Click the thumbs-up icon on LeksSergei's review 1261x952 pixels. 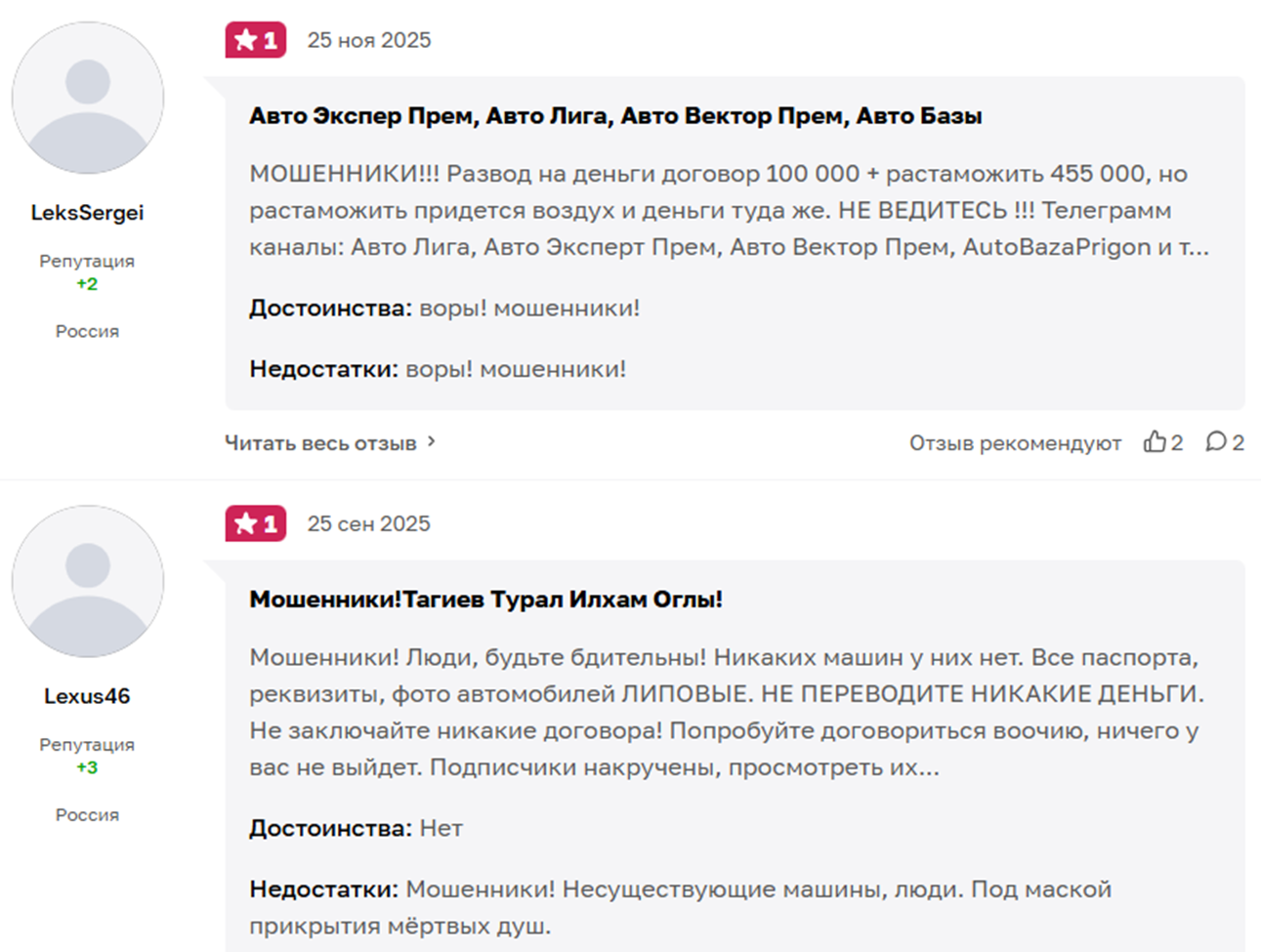coord(1153,441)
